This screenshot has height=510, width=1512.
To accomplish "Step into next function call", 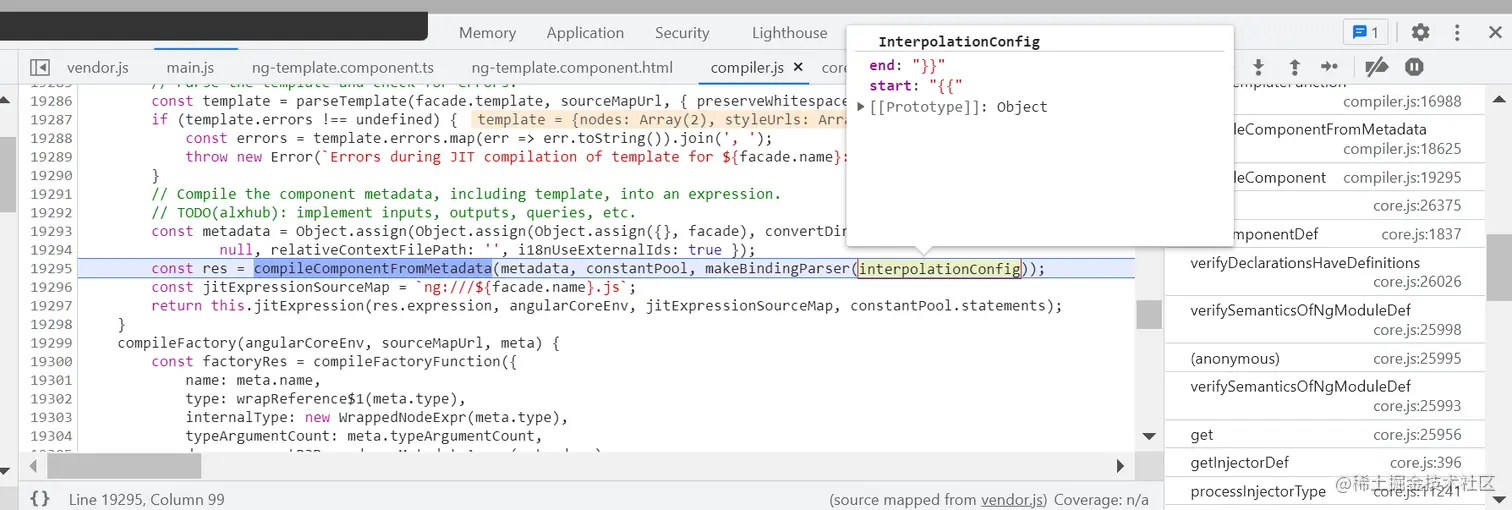I will 1258,67.
